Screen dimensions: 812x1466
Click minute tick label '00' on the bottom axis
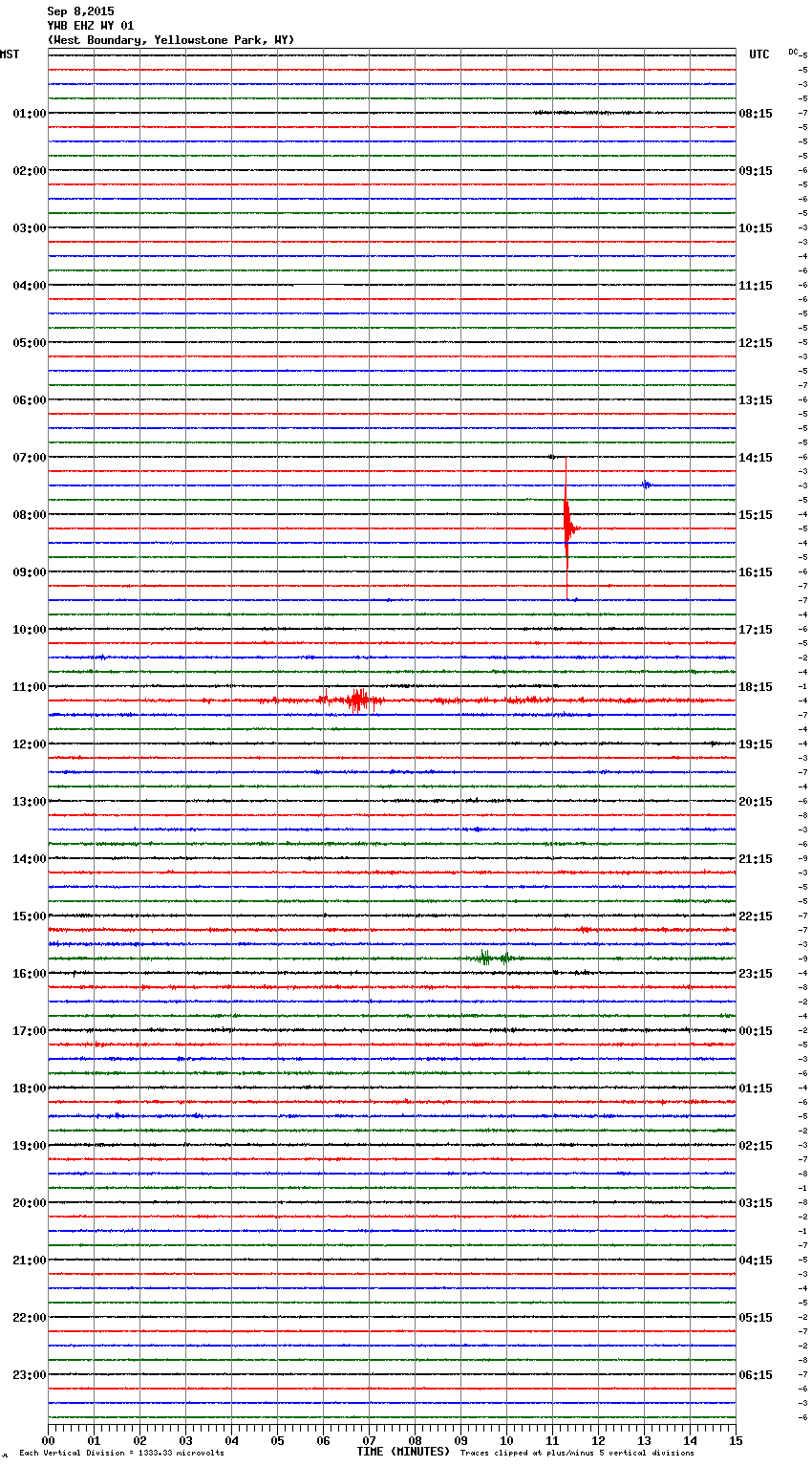(48, 1440)
